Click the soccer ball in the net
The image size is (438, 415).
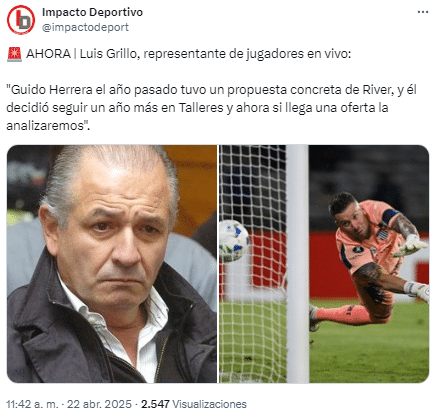coord(234,241)
